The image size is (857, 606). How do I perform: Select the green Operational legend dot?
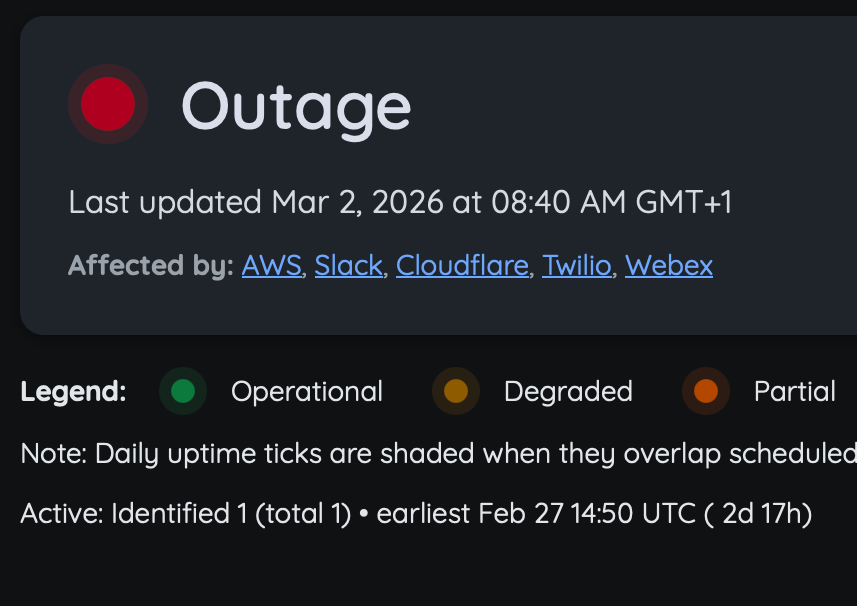[x=182, y=391]
